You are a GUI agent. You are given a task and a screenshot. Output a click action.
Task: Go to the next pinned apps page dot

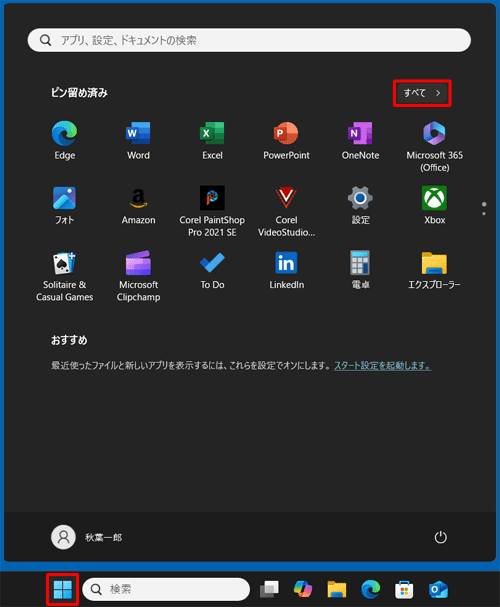pos(484,214)
